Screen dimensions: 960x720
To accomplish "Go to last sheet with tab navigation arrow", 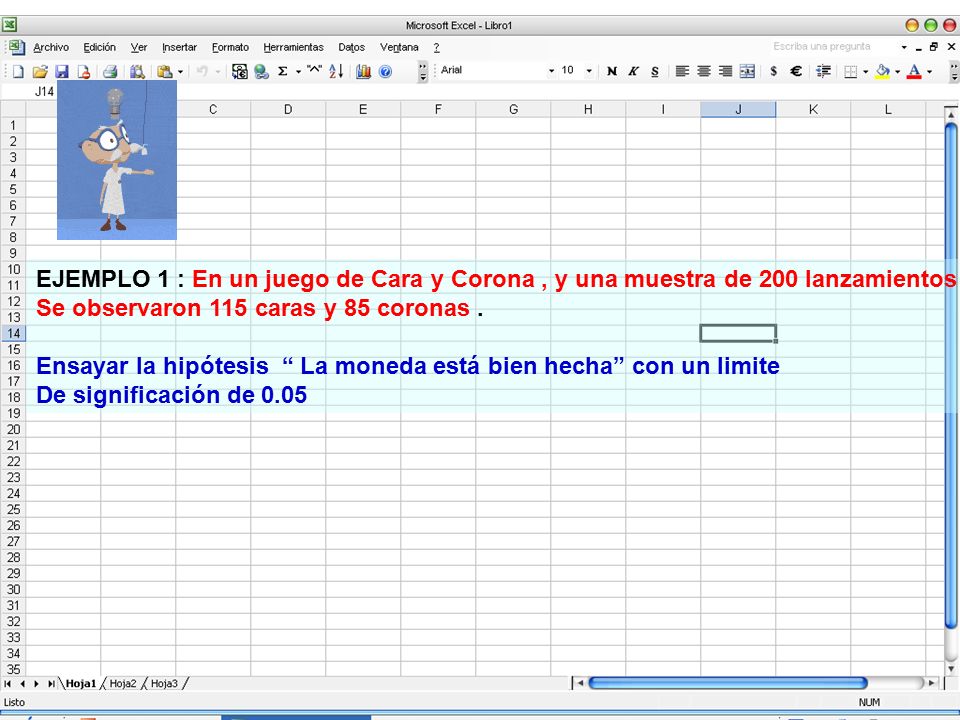I will point(51,683).
